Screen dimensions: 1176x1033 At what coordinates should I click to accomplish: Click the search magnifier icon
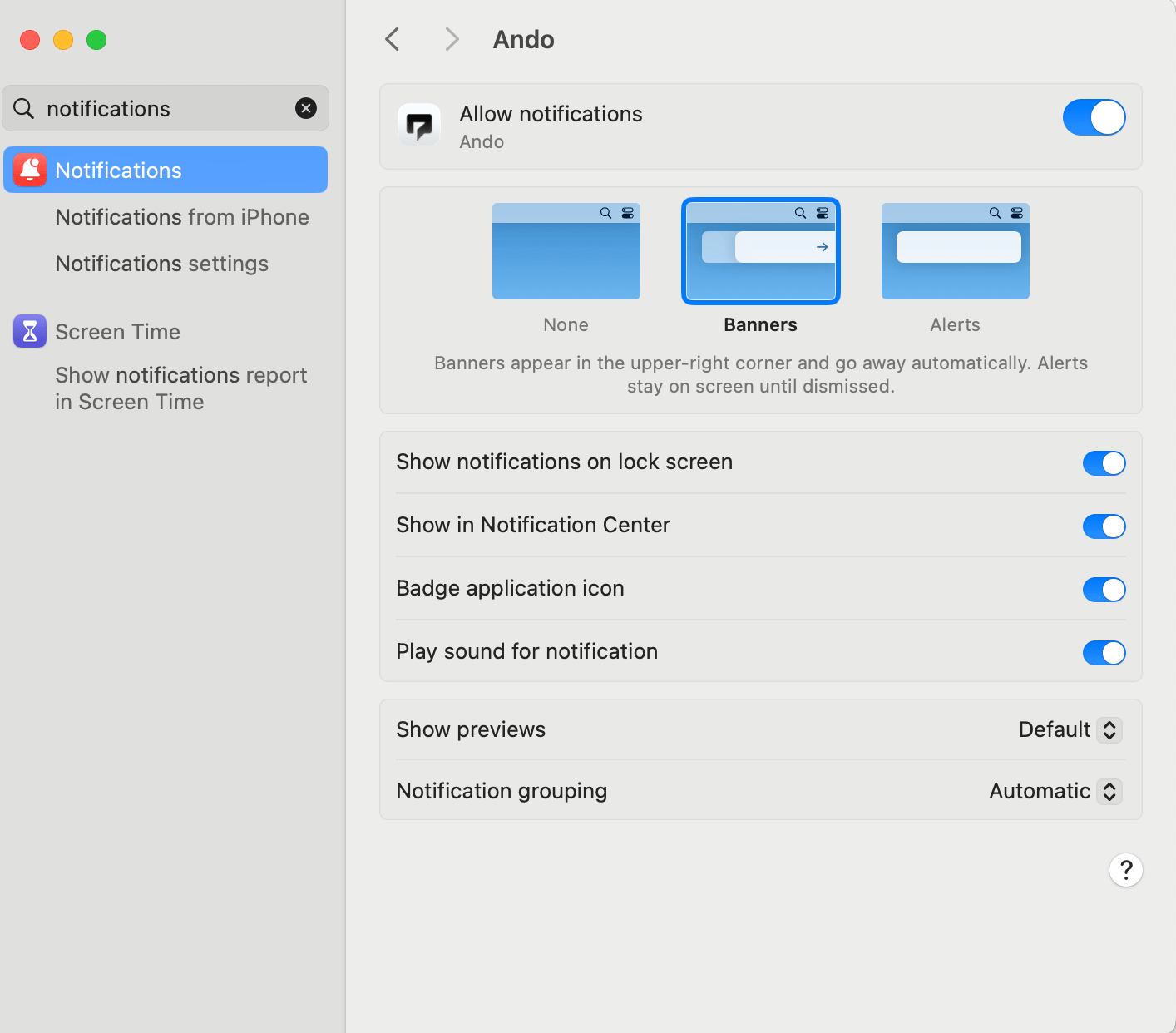click(x=24, y=108)
